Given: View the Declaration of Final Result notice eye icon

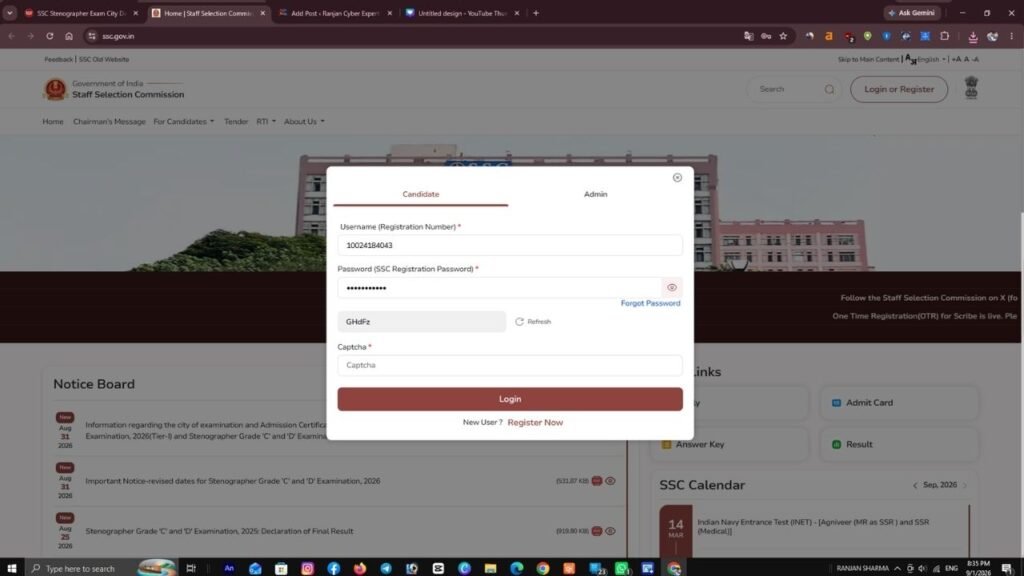Looking at the screenshot, I should 610,531.
